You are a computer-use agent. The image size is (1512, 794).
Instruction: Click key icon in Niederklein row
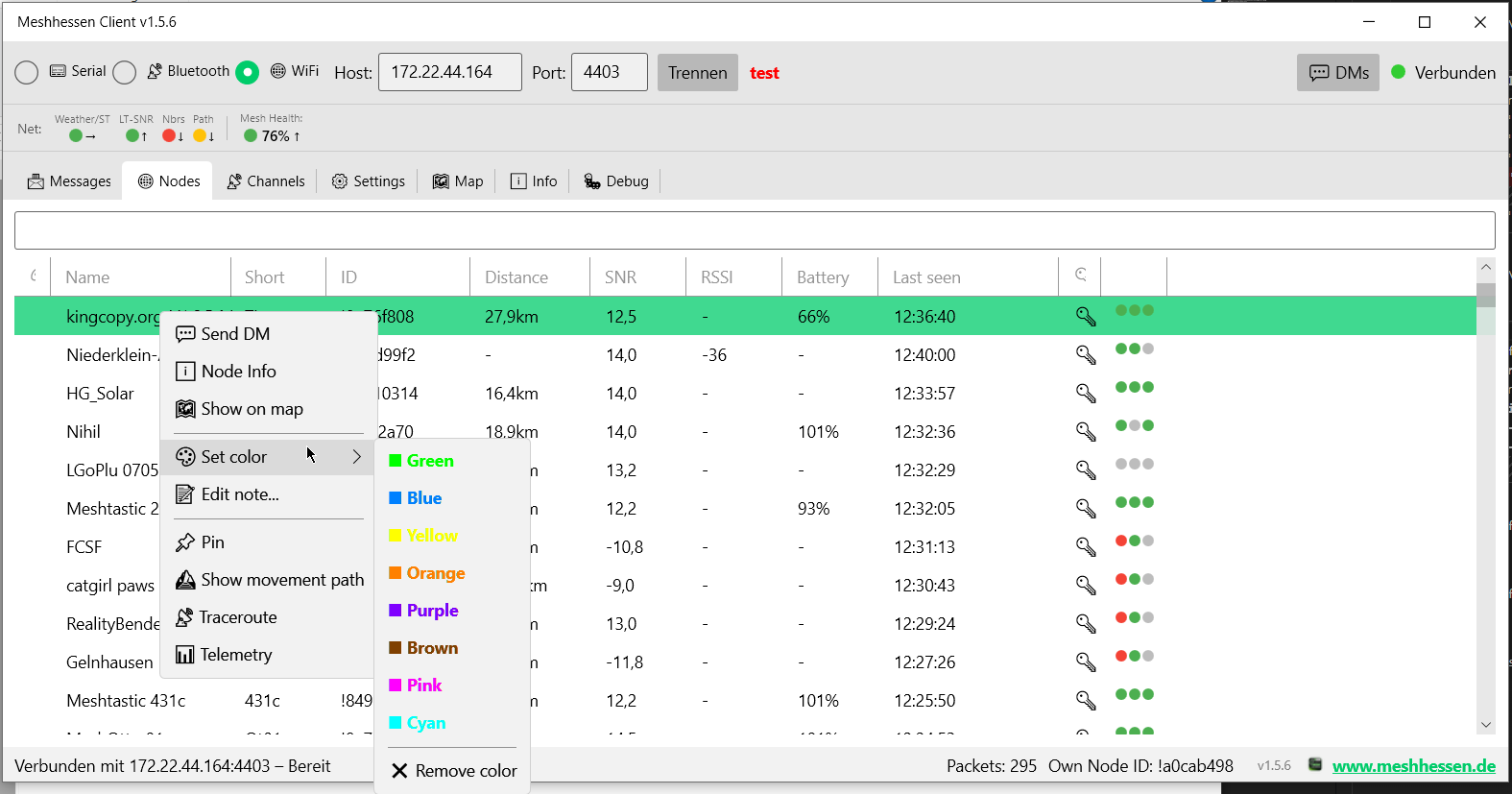pos(1086,355)
